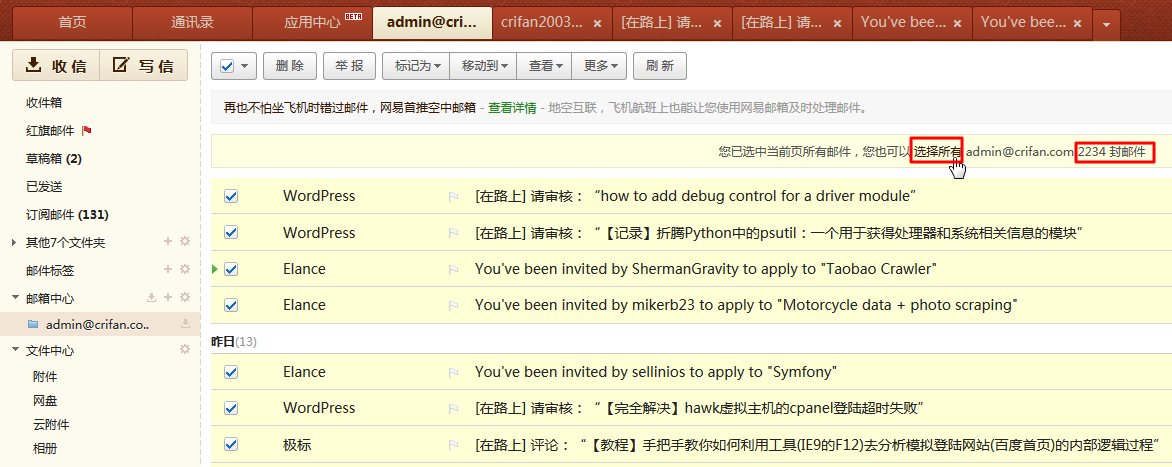Switch to the 通讯录 tab
1172x467 pixels.
point(192,21)
